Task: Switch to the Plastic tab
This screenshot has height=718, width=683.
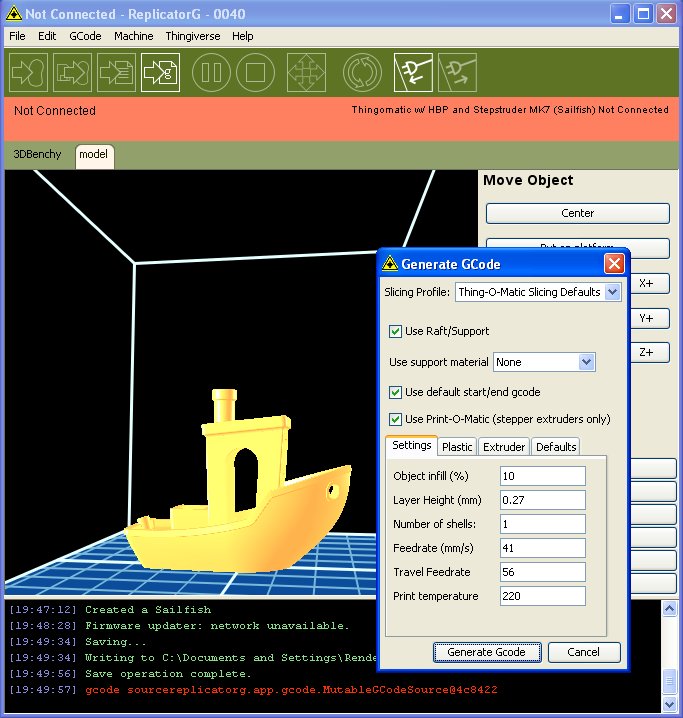Action: (x=457, y=447)
